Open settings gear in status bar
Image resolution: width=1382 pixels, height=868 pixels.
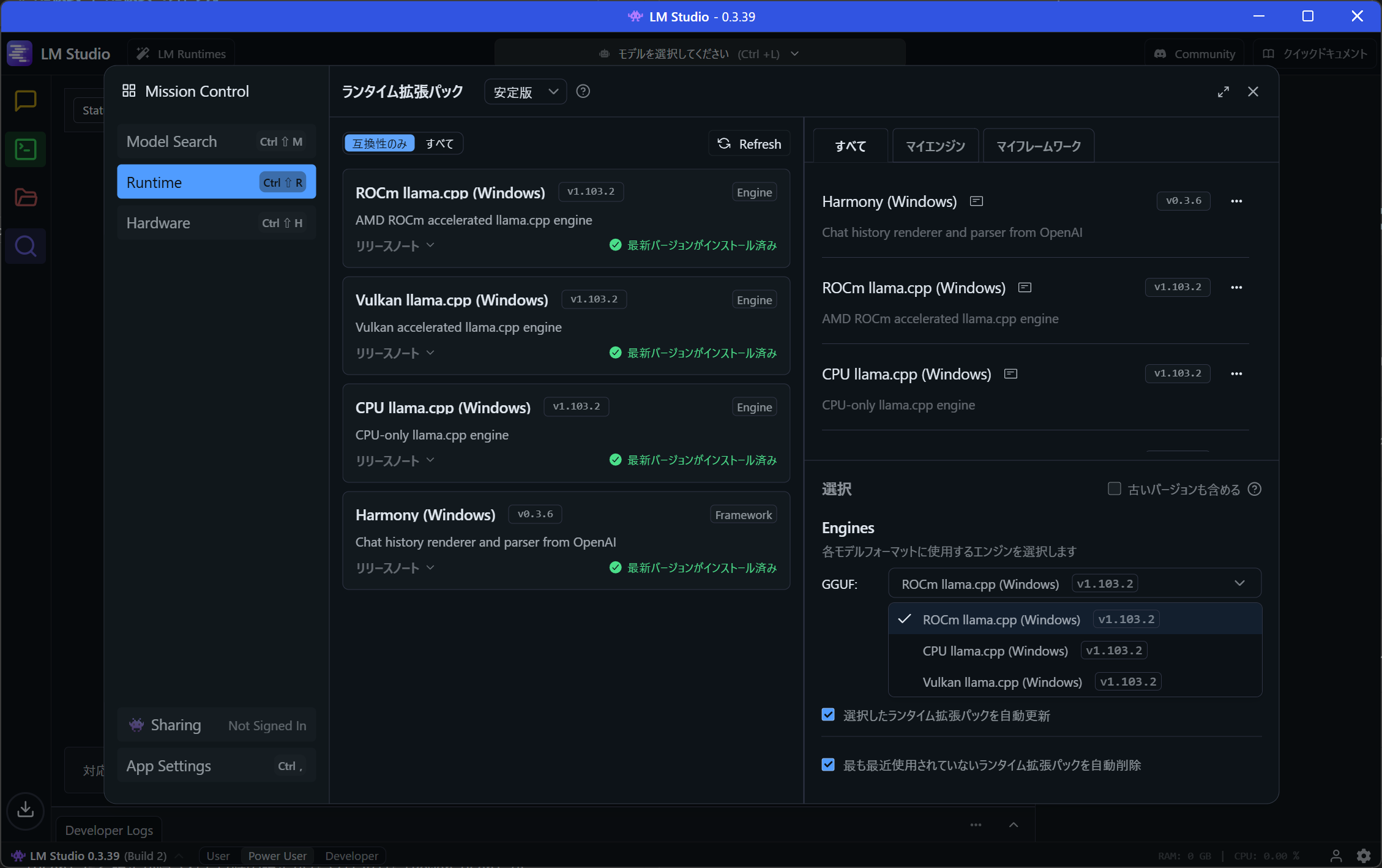pyautogui.click(x=1363, y=856)
